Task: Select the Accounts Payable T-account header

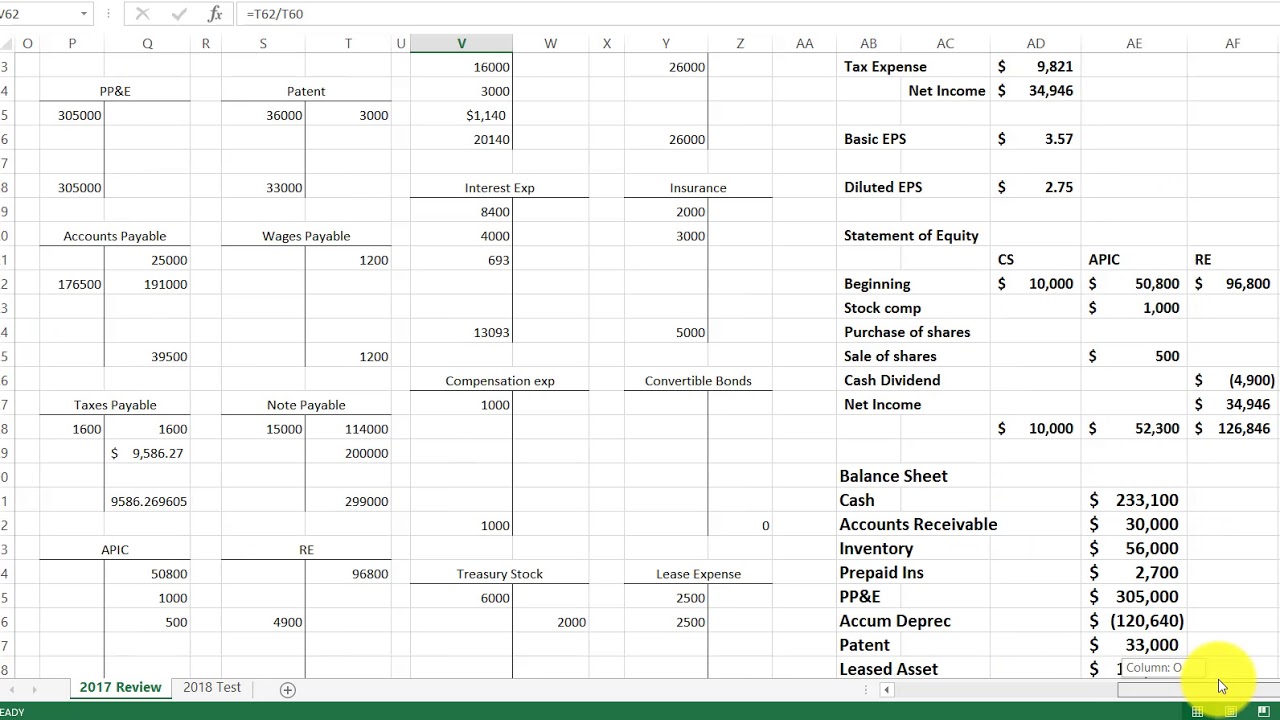Action: [115, 236]
